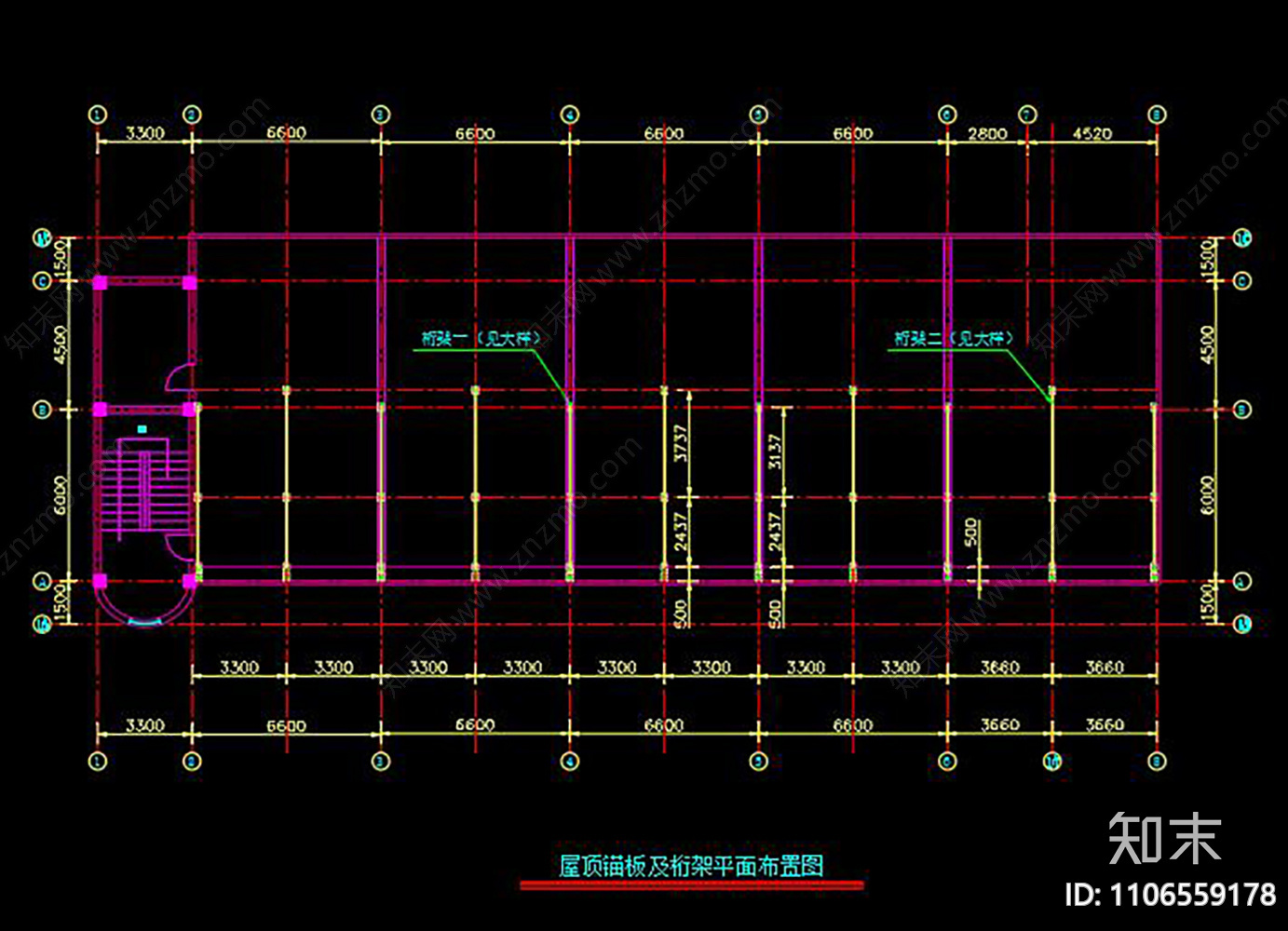Click axis bubble C on the right side
1288x931 pixels.
(1242, 281)
